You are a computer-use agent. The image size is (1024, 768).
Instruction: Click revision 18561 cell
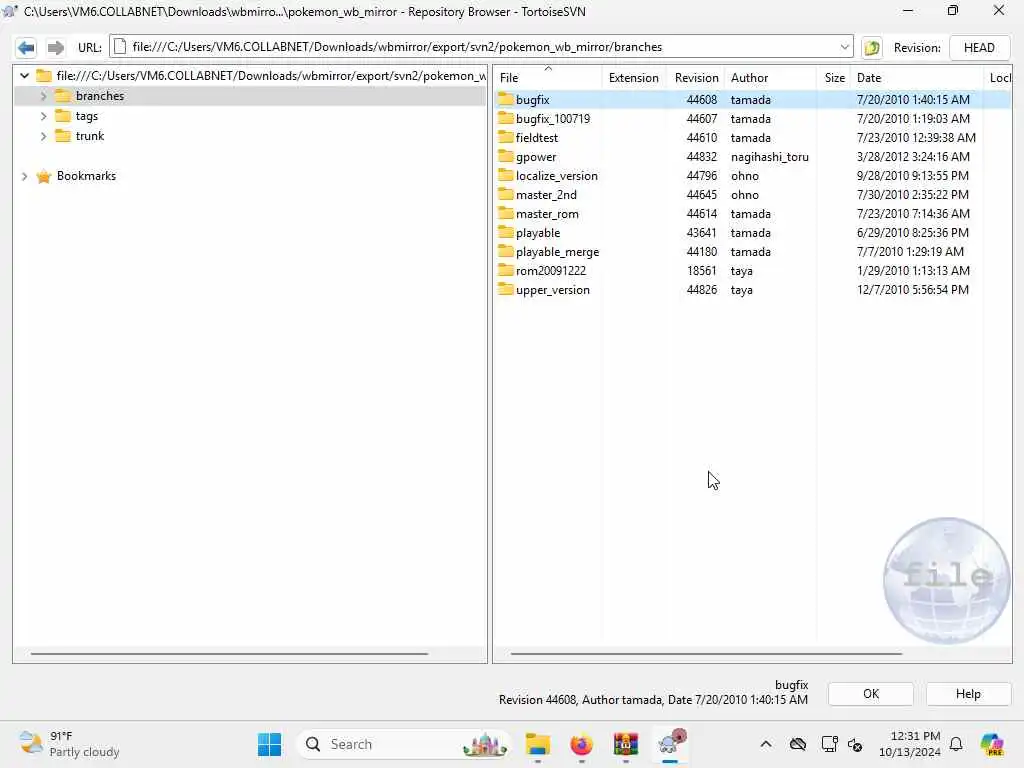[701, 270]
